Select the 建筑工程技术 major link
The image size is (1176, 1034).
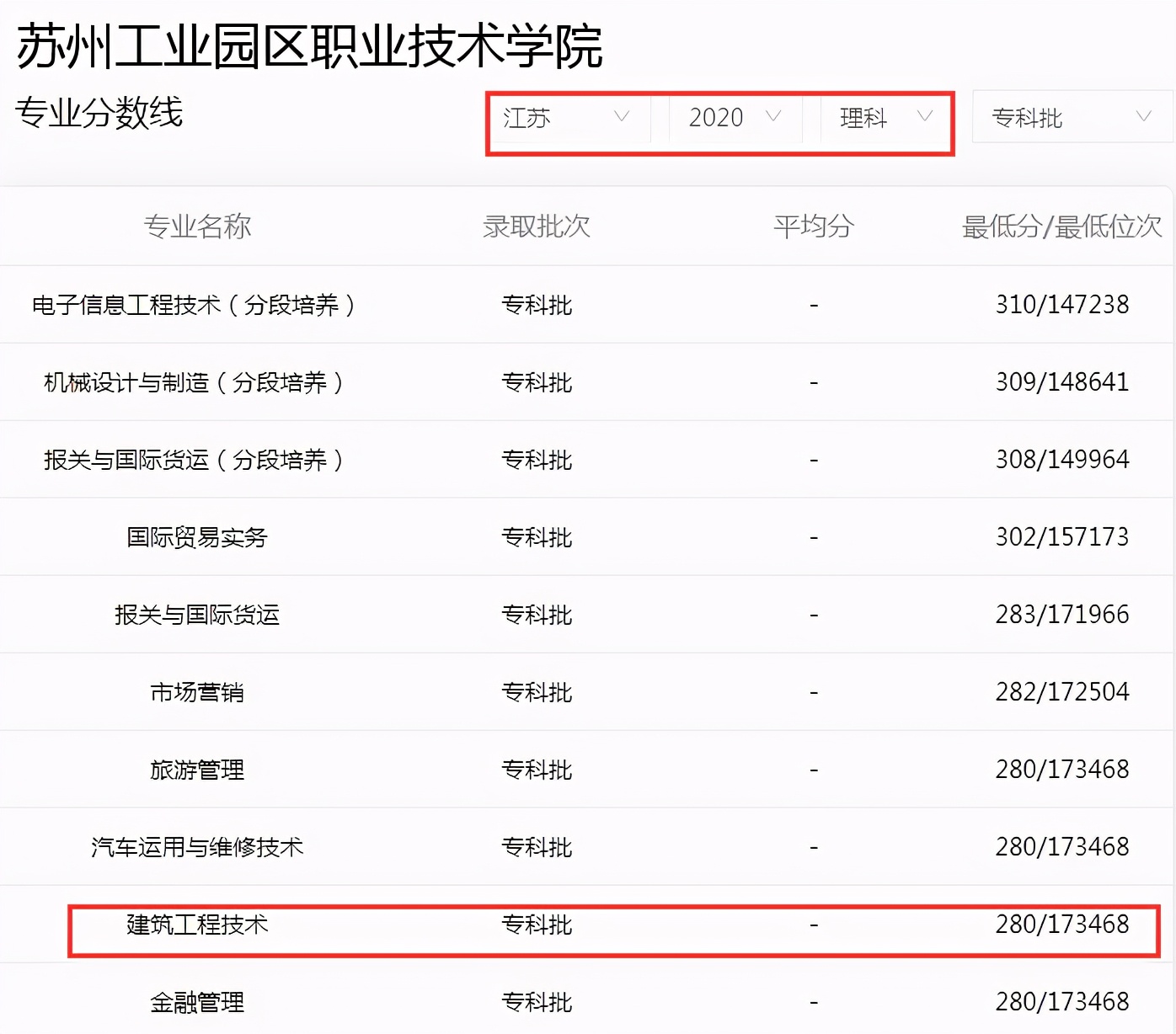point(195,924)
